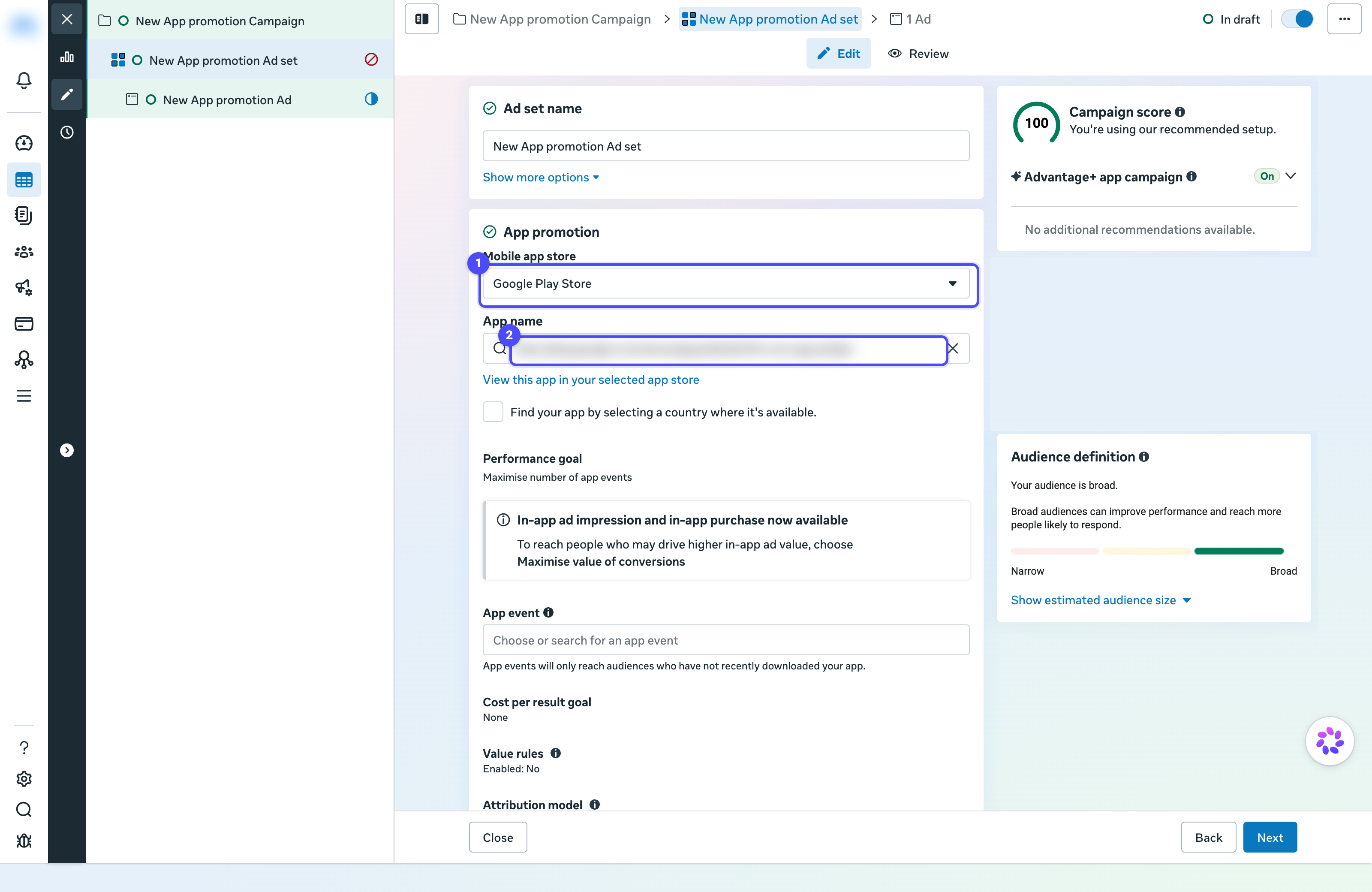Viewport: 1372px width, 892px height.
Task: Open Campaigns table grid icon
Action: click(24, 180)
